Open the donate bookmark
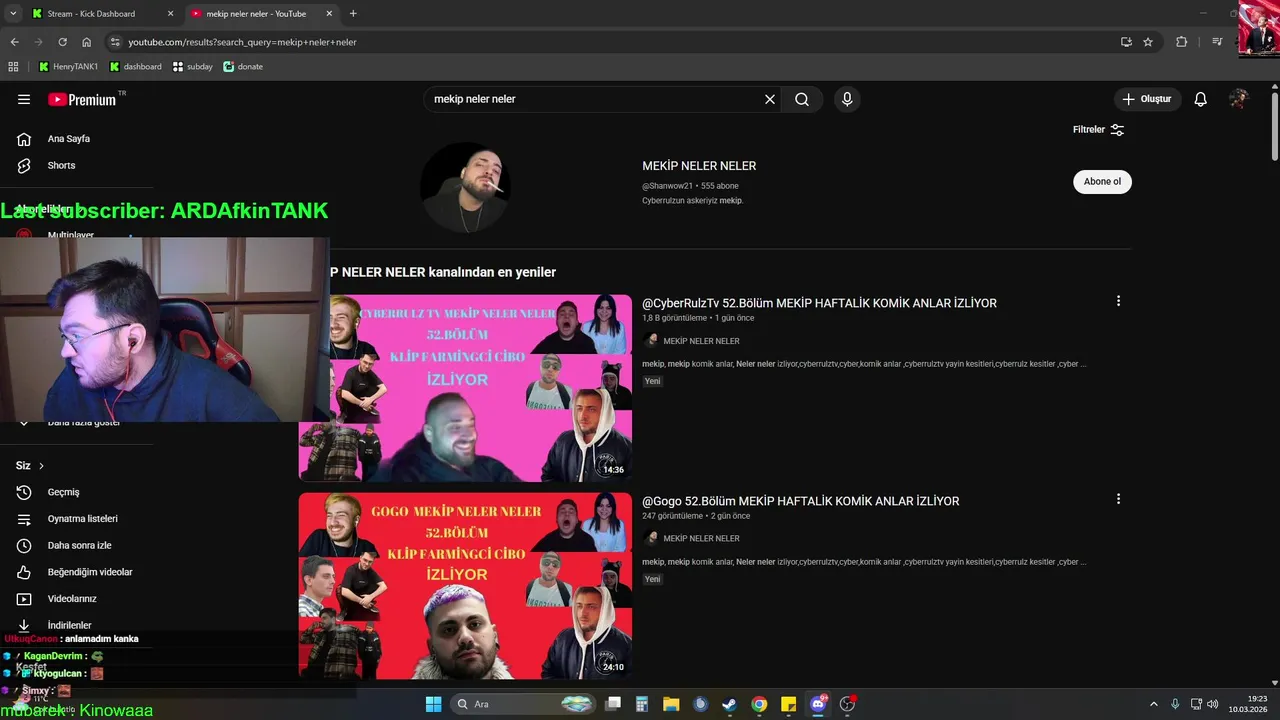1280x720 pixels. pos(243,66)
